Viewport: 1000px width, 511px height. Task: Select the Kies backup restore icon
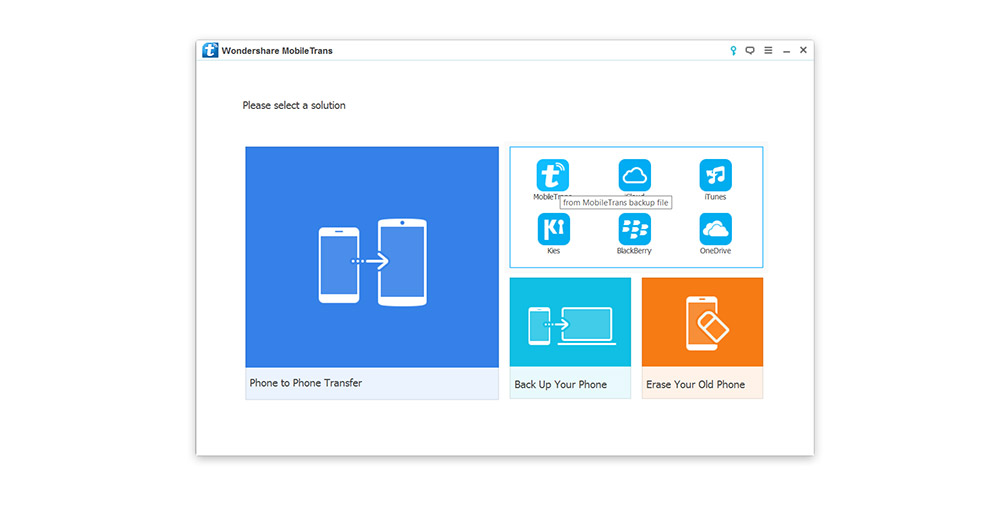click(x=553, y=229)
